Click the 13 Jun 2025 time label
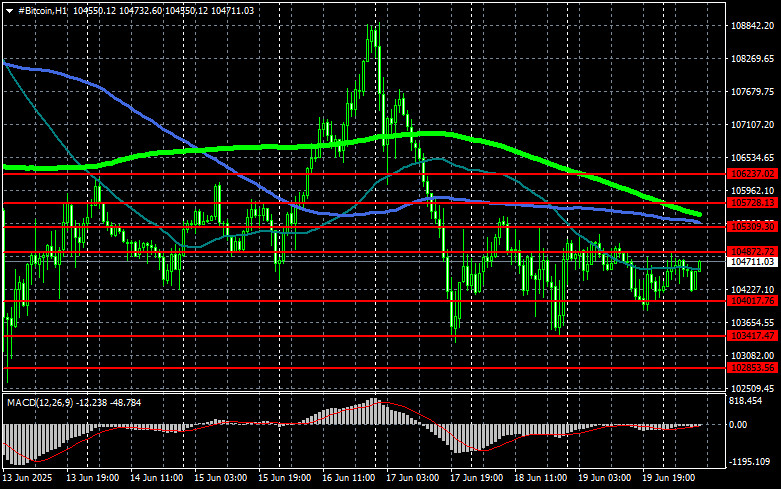This screenshot has height=489, width=781. (x=27, y=478)
